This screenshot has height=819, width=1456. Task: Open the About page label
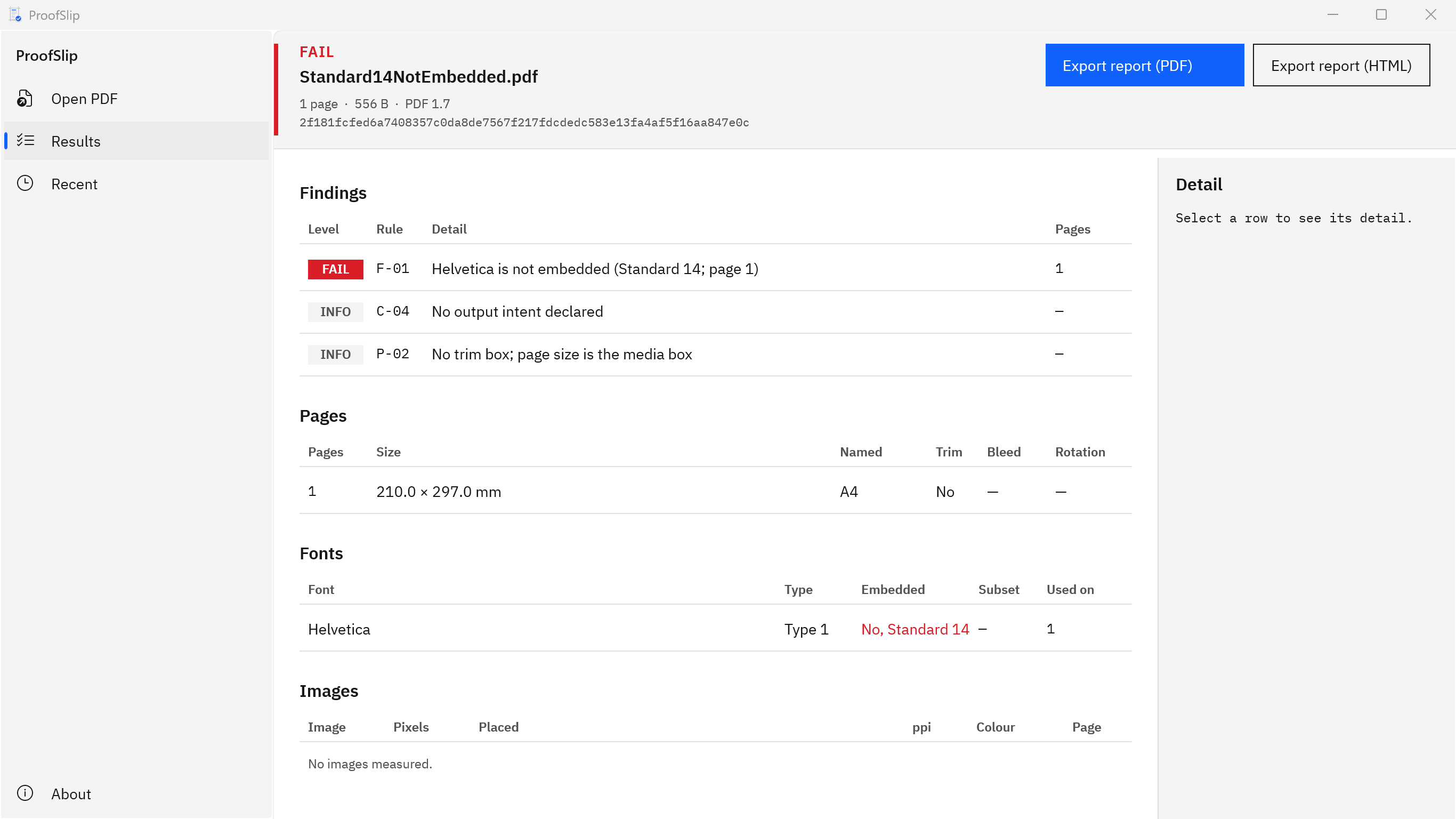71,793
